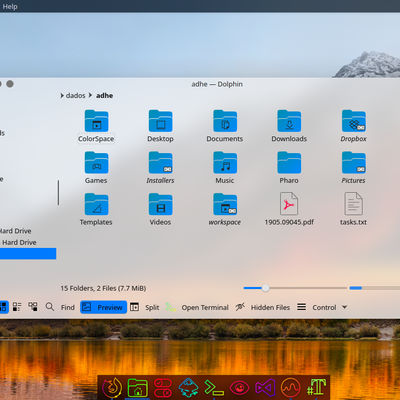The width and height of the screenshot is (400, 400).
Task: Click adhe in the breadcrumb path
Action: (x=104, y=96)
